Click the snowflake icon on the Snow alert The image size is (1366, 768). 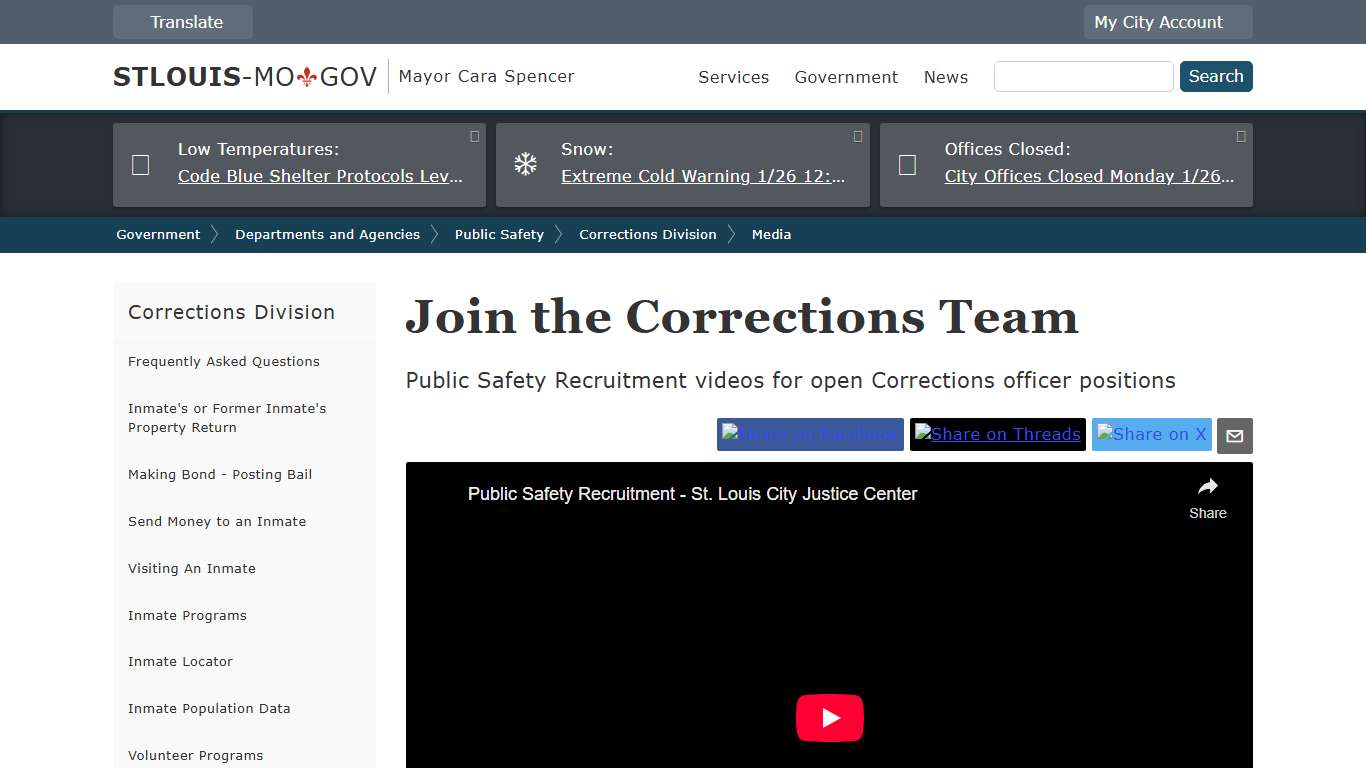[x=525, y=162]
